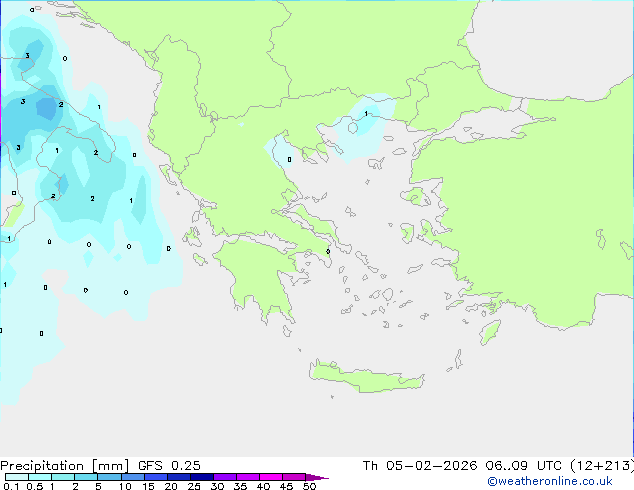Click the 'Th 05-02-2026' date text
634x490 pixels.
coord(420,466)
